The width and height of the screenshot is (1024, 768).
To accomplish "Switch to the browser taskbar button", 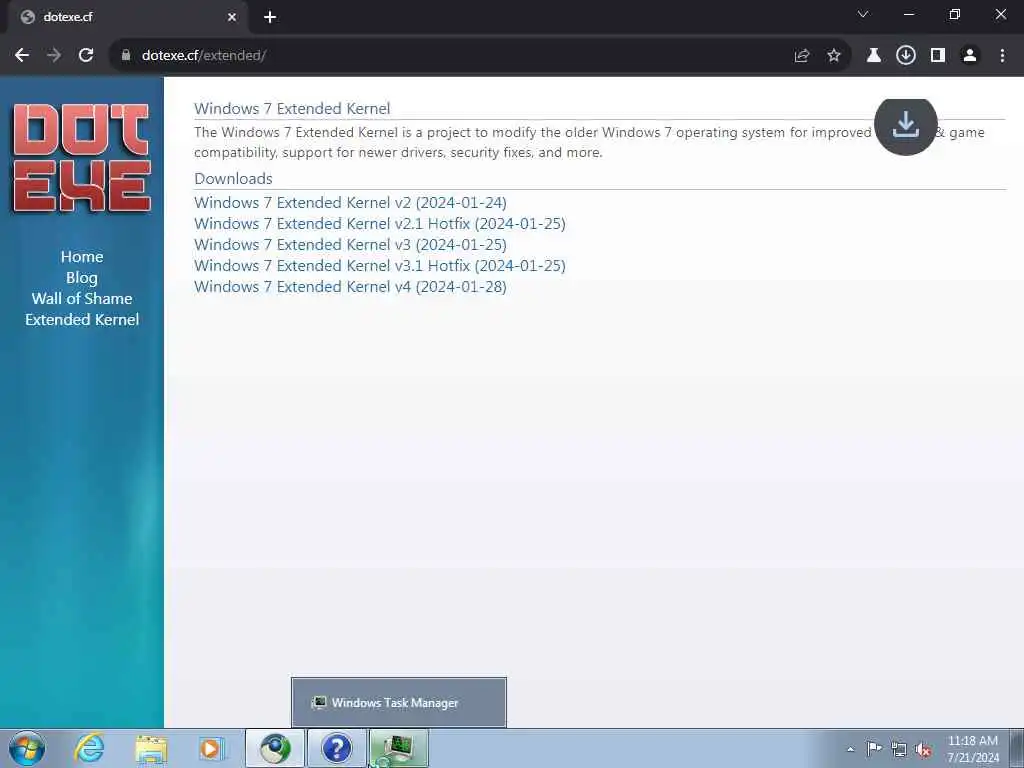I will 275,748.
